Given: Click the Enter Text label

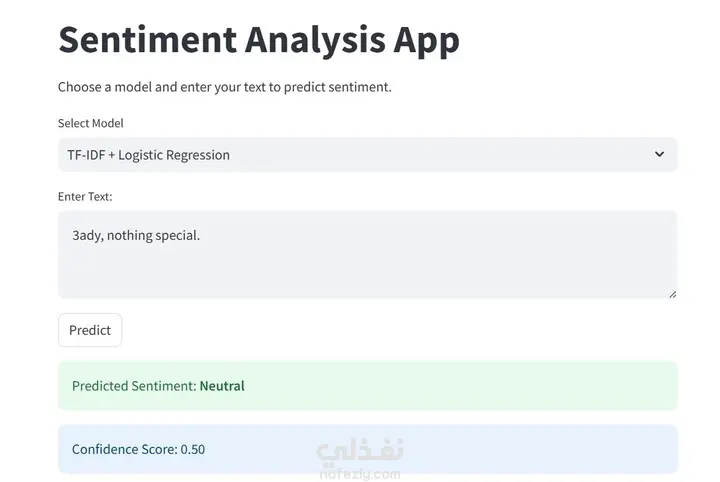Looking at the screenshot, I should (x=85, y=196).
